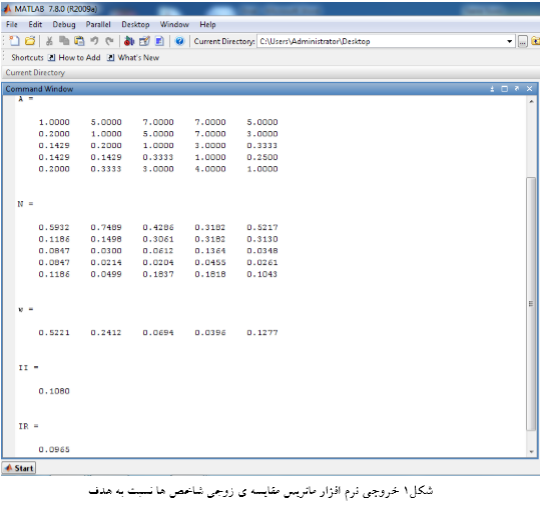Click the Paste clipboard icon
This screenshot has height=514, width=542.
pyautogui.click(x=79, y=41)
